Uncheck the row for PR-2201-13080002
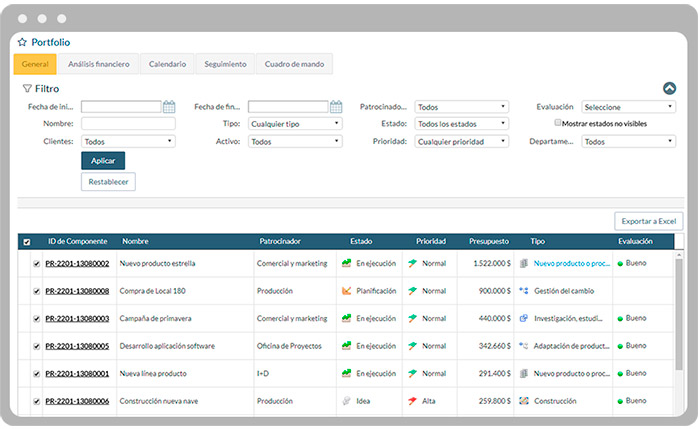The height and width of the screenshot is (429, 698). tap(37, 264)
